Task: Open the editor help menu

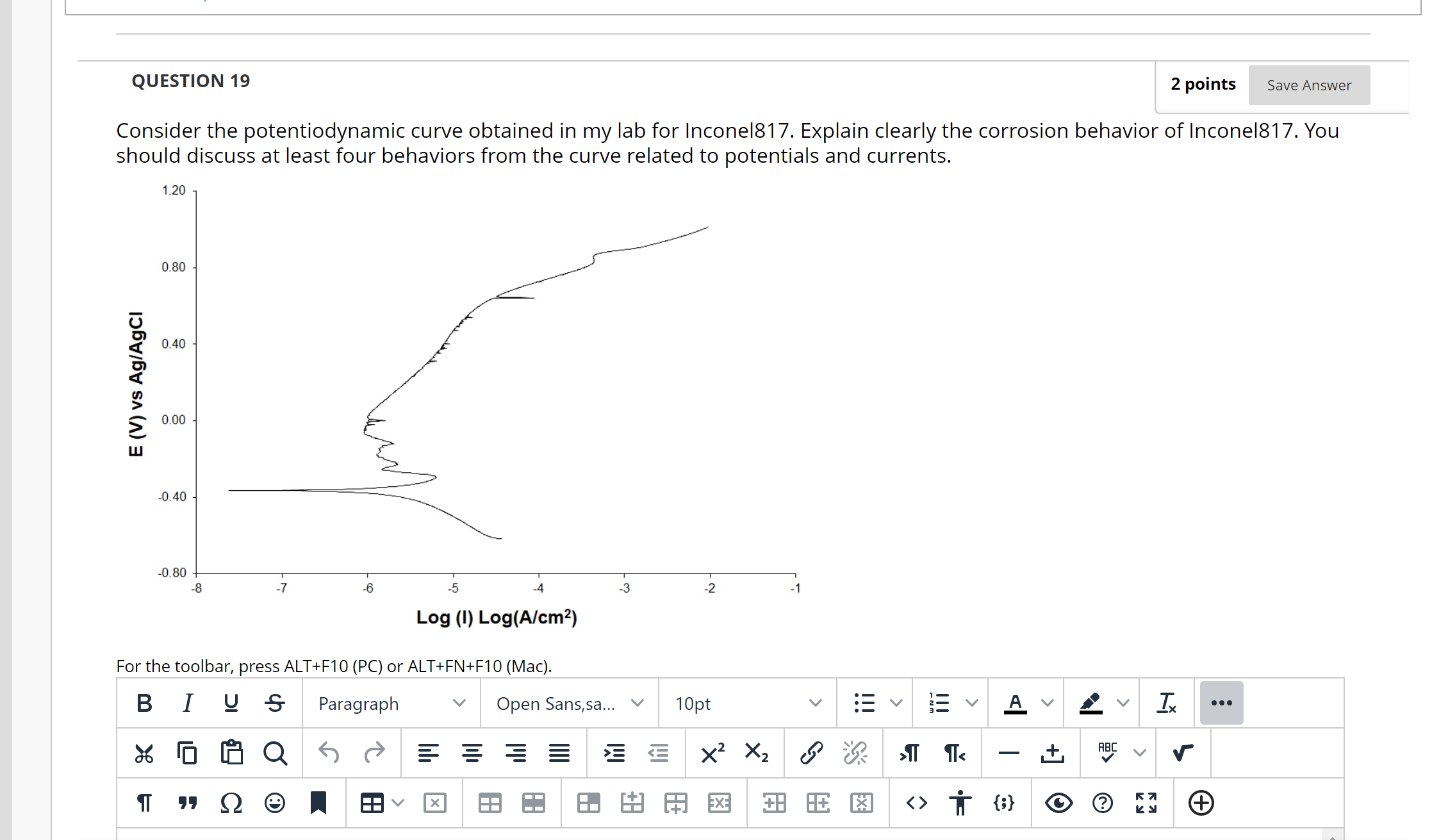Action: (x=1103, y=803)
